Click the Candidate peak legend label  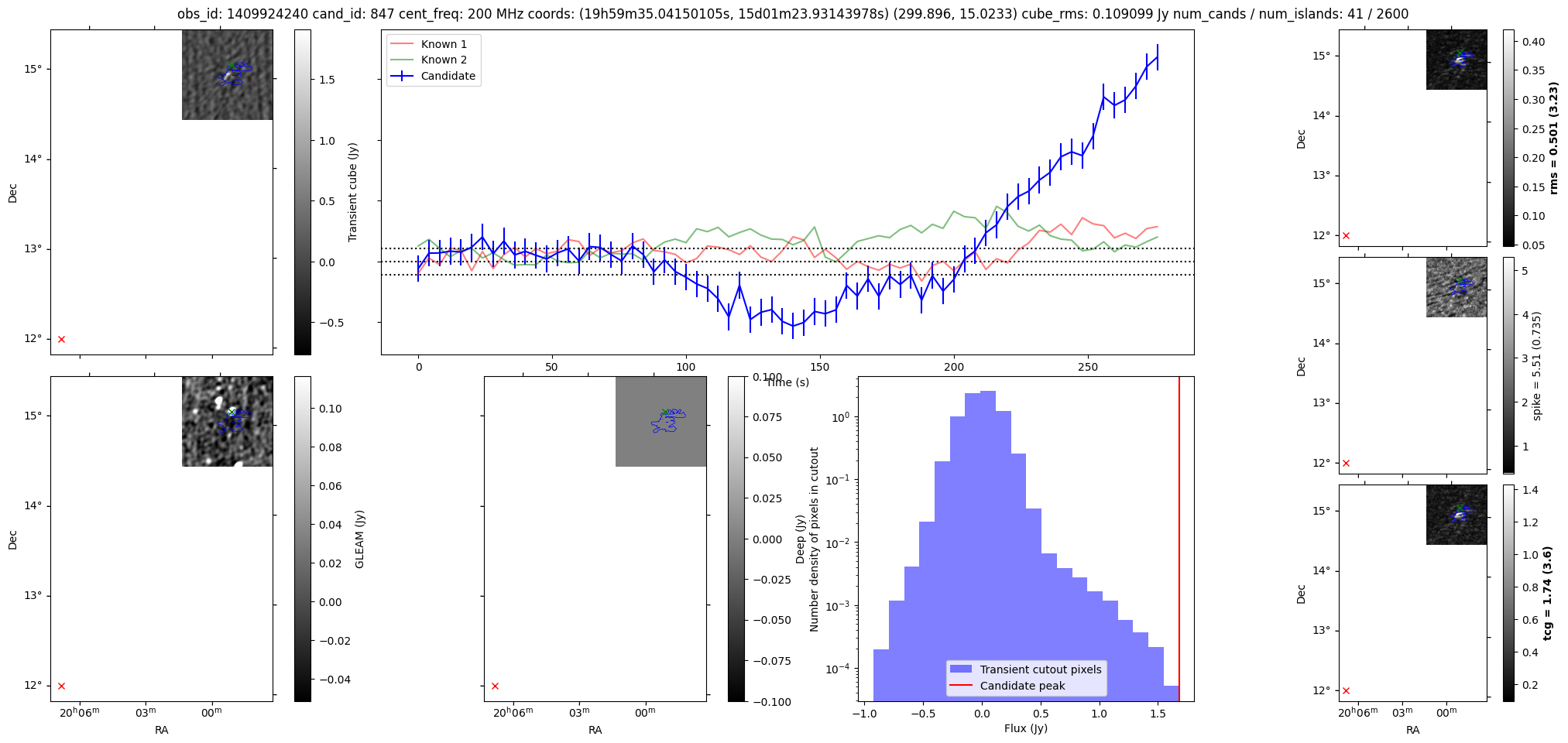tap(1022, 686)
